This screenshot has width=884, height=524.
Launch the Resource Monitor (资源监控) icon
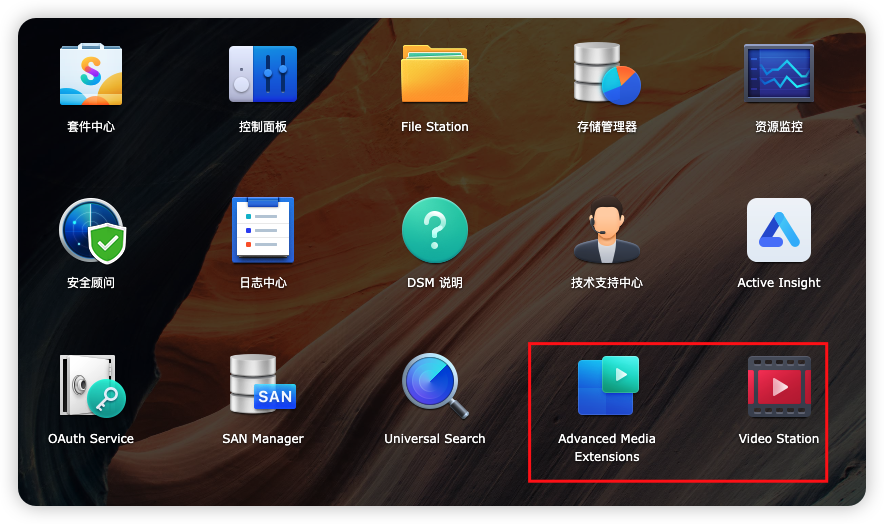779,74
